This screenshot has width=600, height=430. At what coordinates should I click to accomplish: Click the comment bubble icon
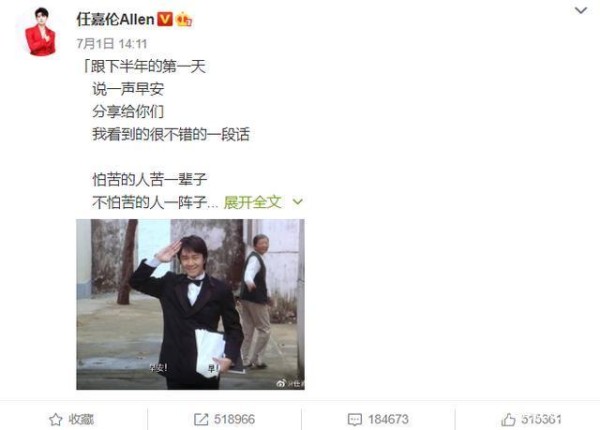coord(355,420)
